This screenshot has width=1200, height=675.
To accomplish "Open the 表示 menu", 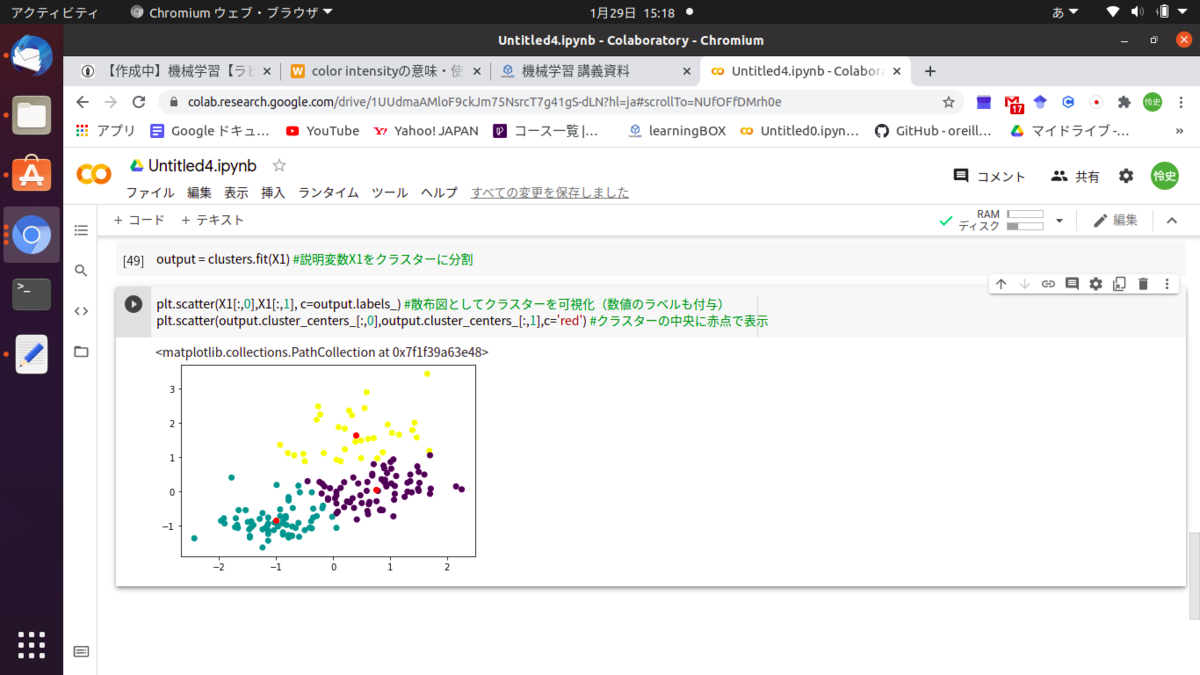I will 236,193.
